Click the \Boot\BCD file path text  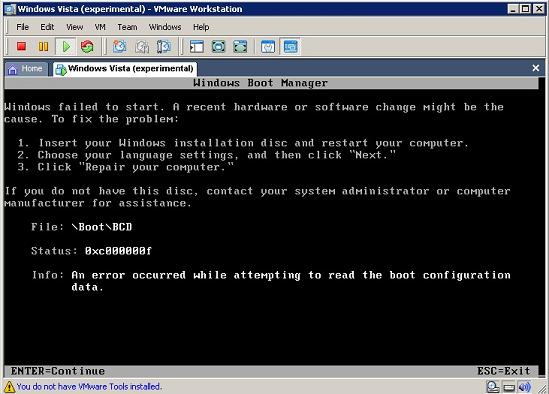pyautogui.click(x=102, y=227)
